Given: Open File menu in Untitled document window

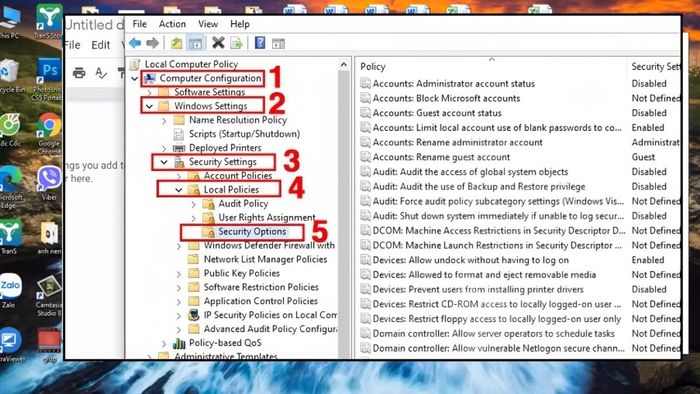Looking at the screenshot, I should click(73, 45).
